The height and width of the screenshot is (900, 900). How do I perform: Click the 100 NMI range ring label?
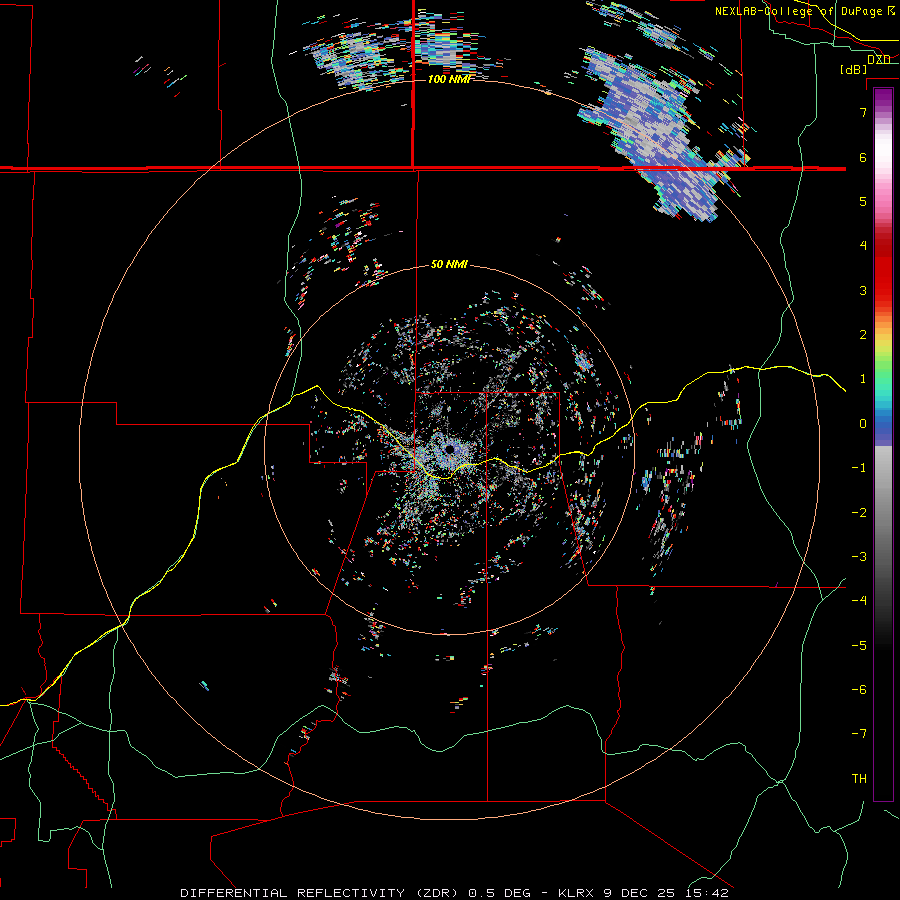[x=449, y=79]
